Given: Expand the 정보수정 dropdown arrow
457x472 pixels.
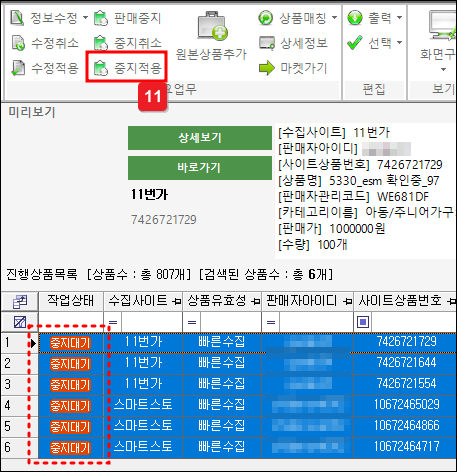Looking at the screenshot, I should click(85, 17).
